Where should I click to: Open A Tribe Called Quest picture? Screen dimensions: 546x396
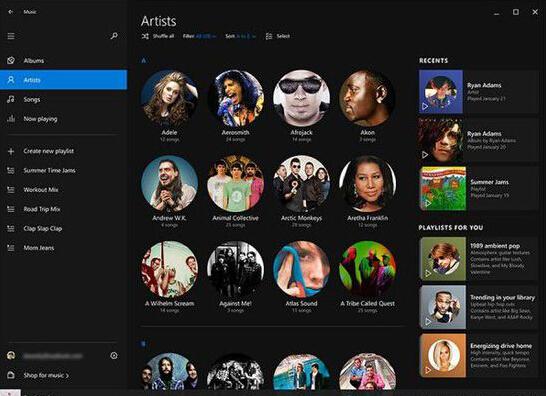pyautogui.click(x=368, y=269)
